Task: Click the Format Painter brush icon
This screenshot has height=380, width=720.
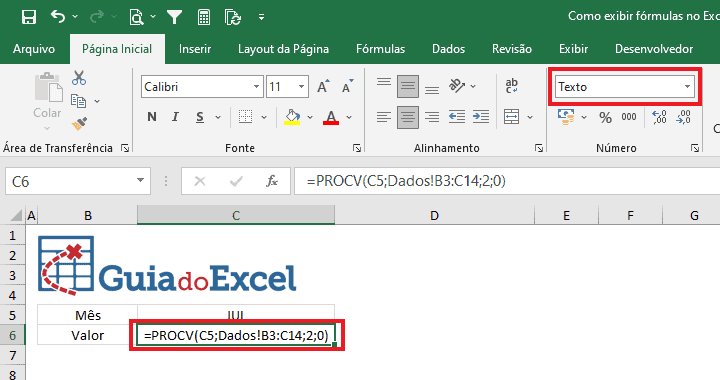Action: tap(79, 123)
